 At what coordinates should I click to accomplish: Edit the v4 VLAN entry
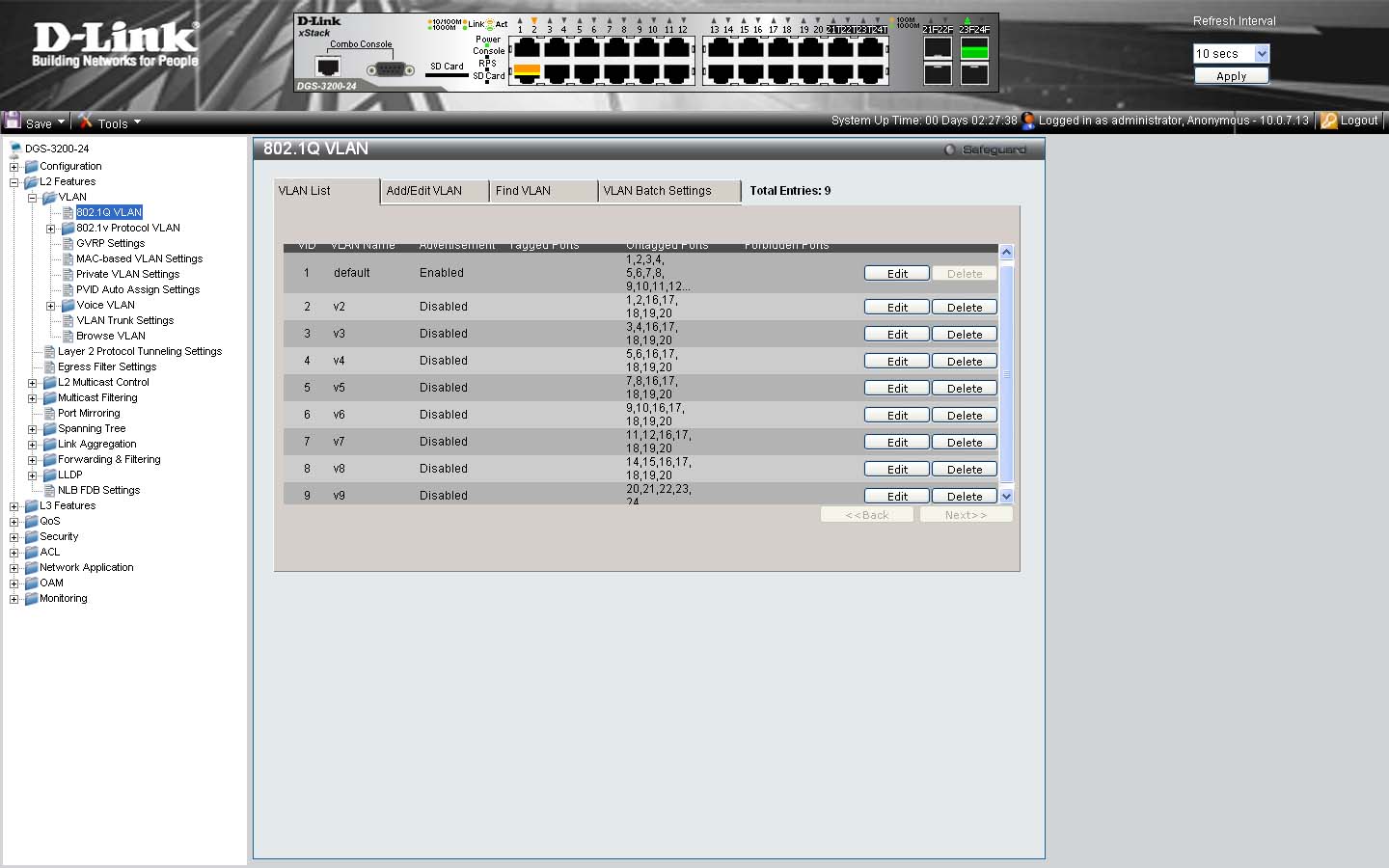click(x=897, y=362)
